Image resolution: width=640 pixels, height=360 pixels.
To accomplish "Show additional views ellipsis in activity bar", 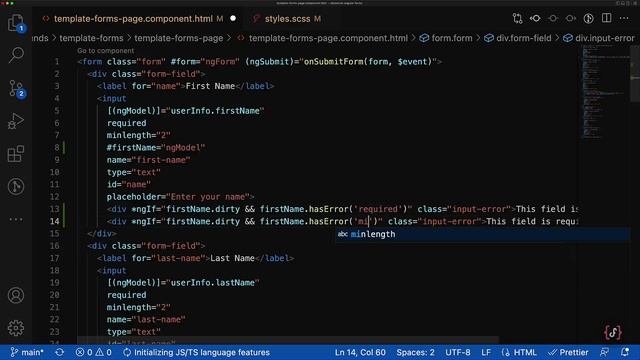I will pyautogui.click(x=16, y=219).
